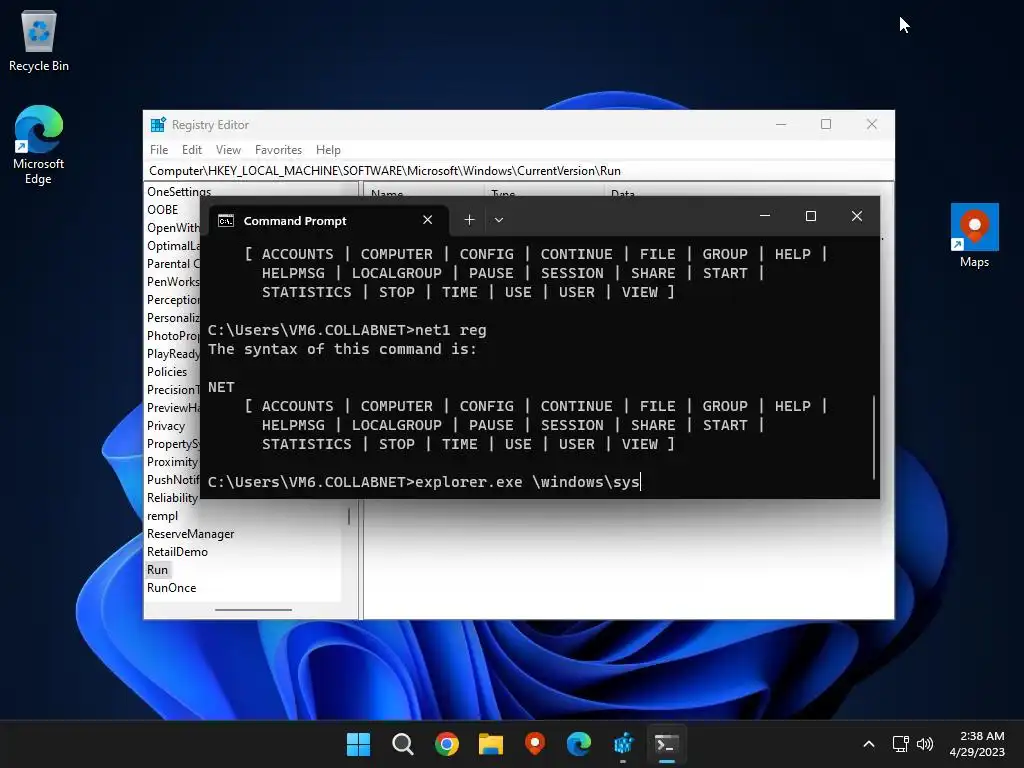Select the PlayReady key in tree
This screenshot has height=768, width=1024.
(172, 353)
